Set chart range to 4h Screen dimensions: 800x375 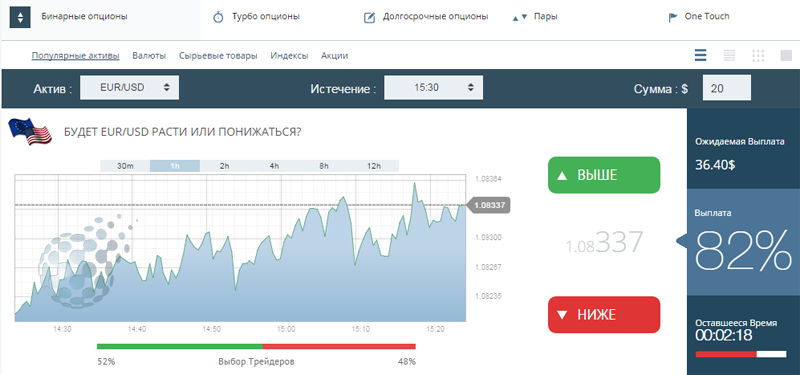pyautogui.click(x=274, y=166)
